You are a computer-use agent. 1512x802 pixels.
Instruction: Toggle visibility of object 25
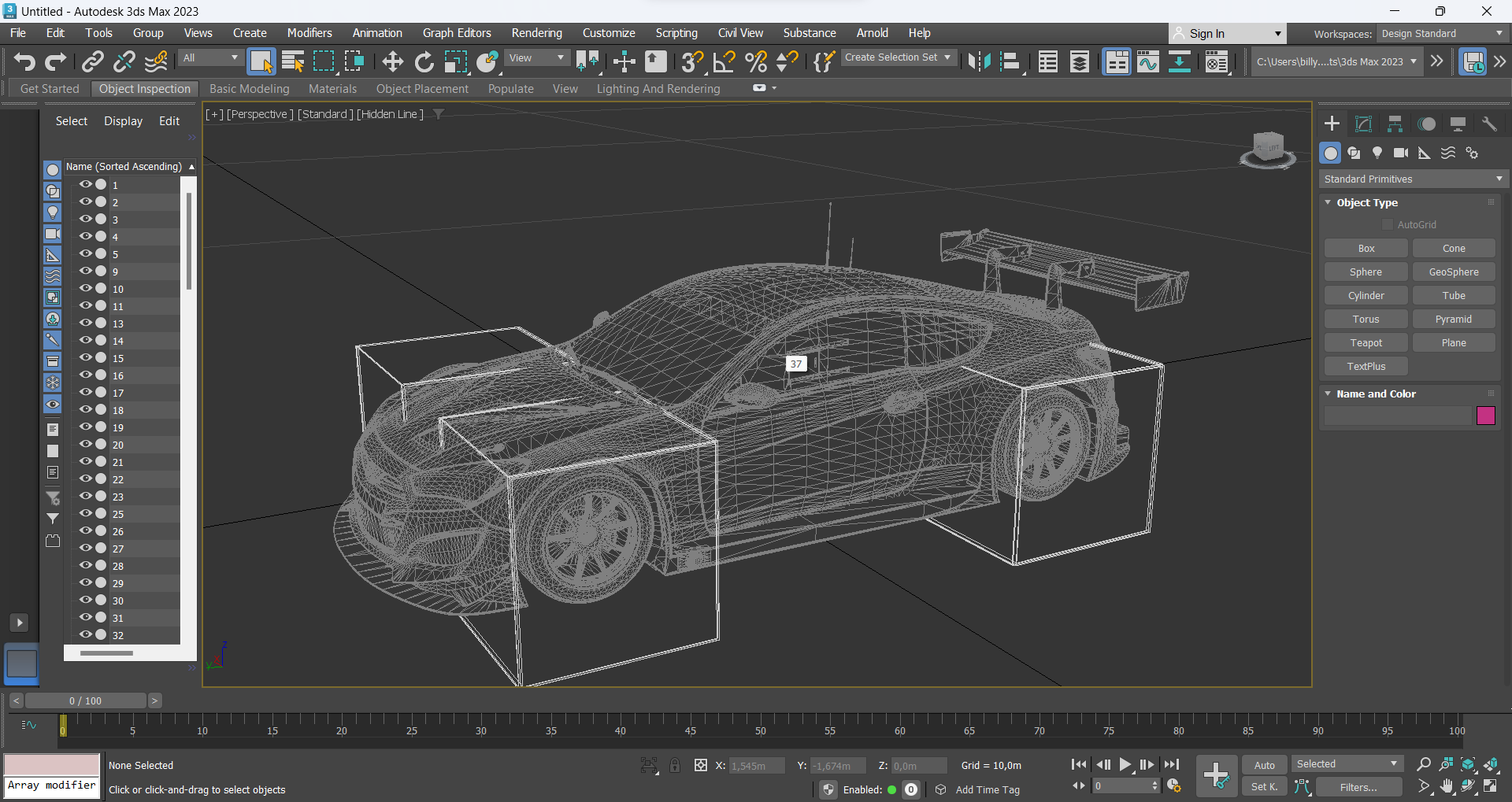pyautogui.click(x=85, y=514)
